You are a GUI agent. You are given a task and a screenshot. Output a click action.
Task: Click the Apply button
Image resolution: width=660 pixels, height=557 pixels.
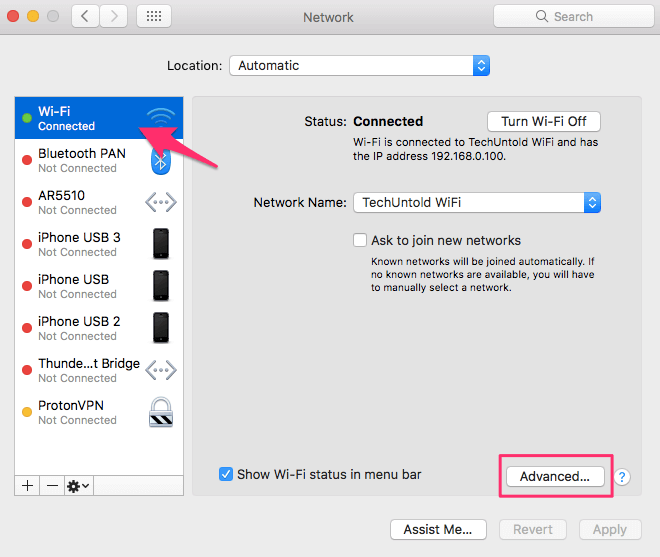(x=610, y=529)
